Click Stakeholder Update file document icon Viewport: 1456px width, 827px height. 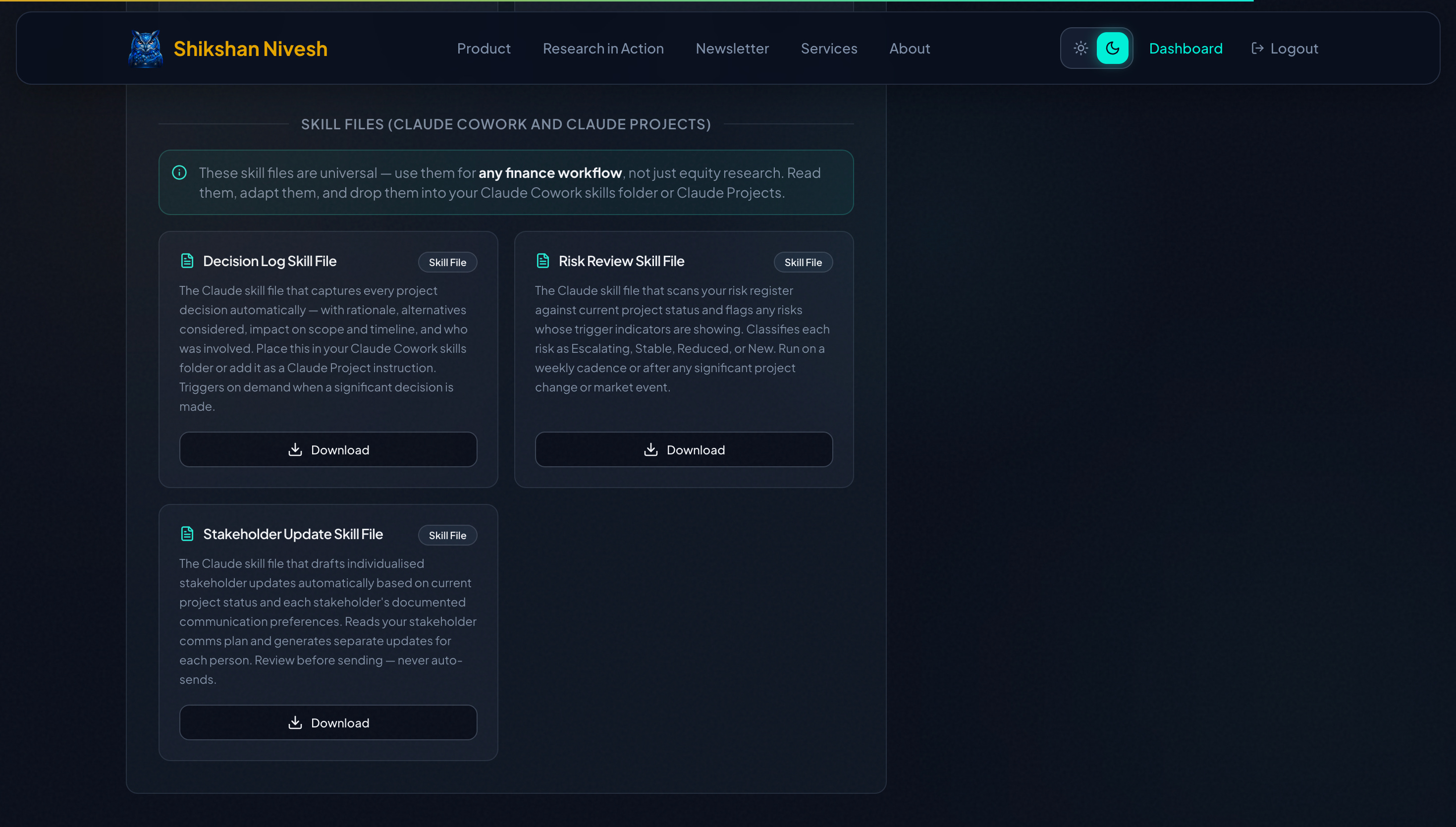click(x=187, y=534)
